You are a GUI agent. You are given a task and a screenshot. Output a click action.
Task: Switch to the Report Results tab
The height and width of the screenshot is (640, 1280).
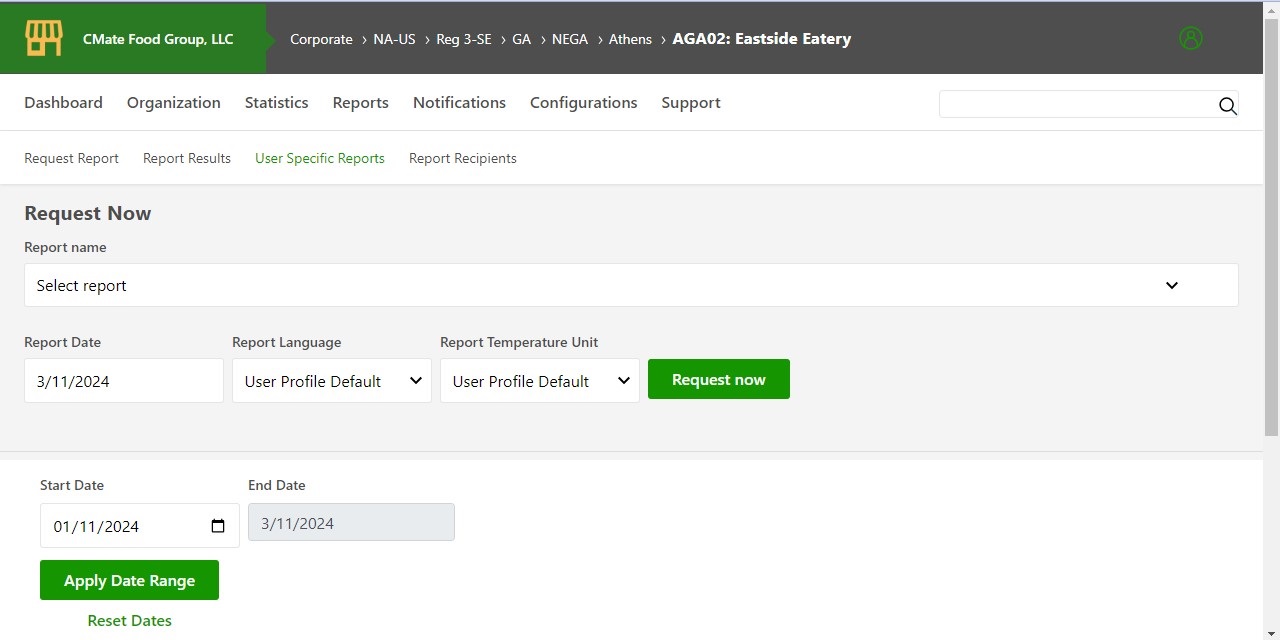pos(187,158)
